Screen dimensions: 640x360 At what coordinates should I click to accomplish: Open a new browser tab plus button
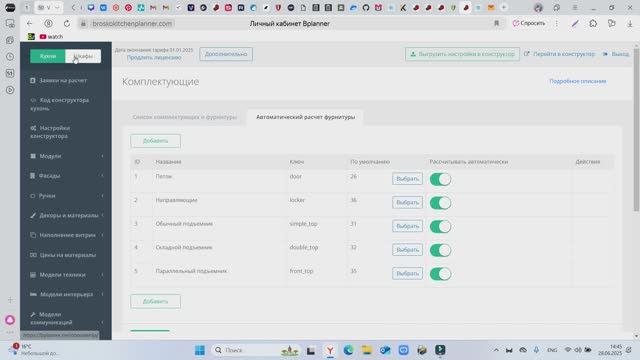(504, 7)
